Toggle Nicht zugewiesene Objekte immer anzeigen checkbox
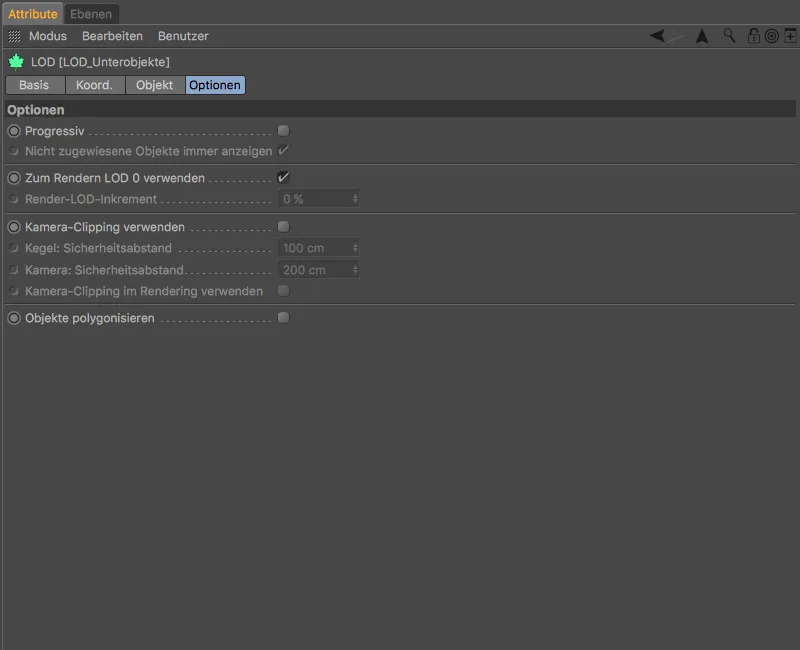Image resolution: width=800 pixels, height=650 pixels. click(284, 151)
